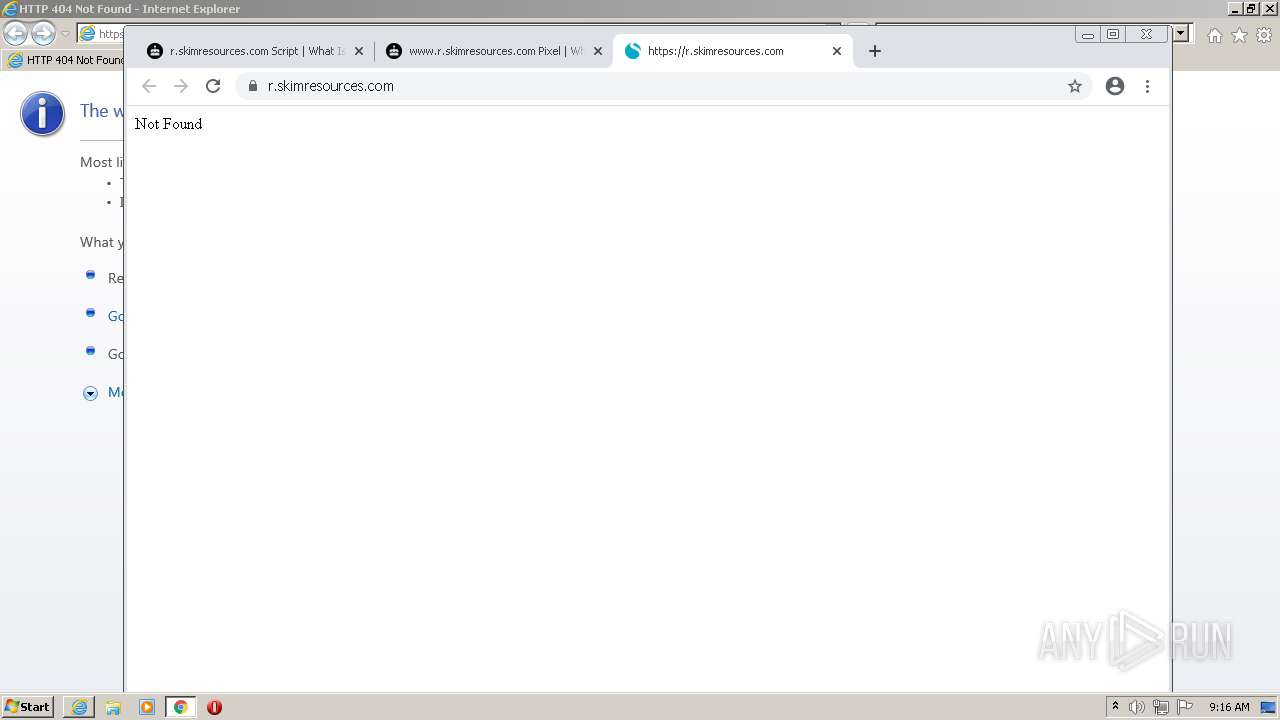Click the volume speaker tray icon
The width and height of the screenshot is (1280, 720).
(1137, 707)
